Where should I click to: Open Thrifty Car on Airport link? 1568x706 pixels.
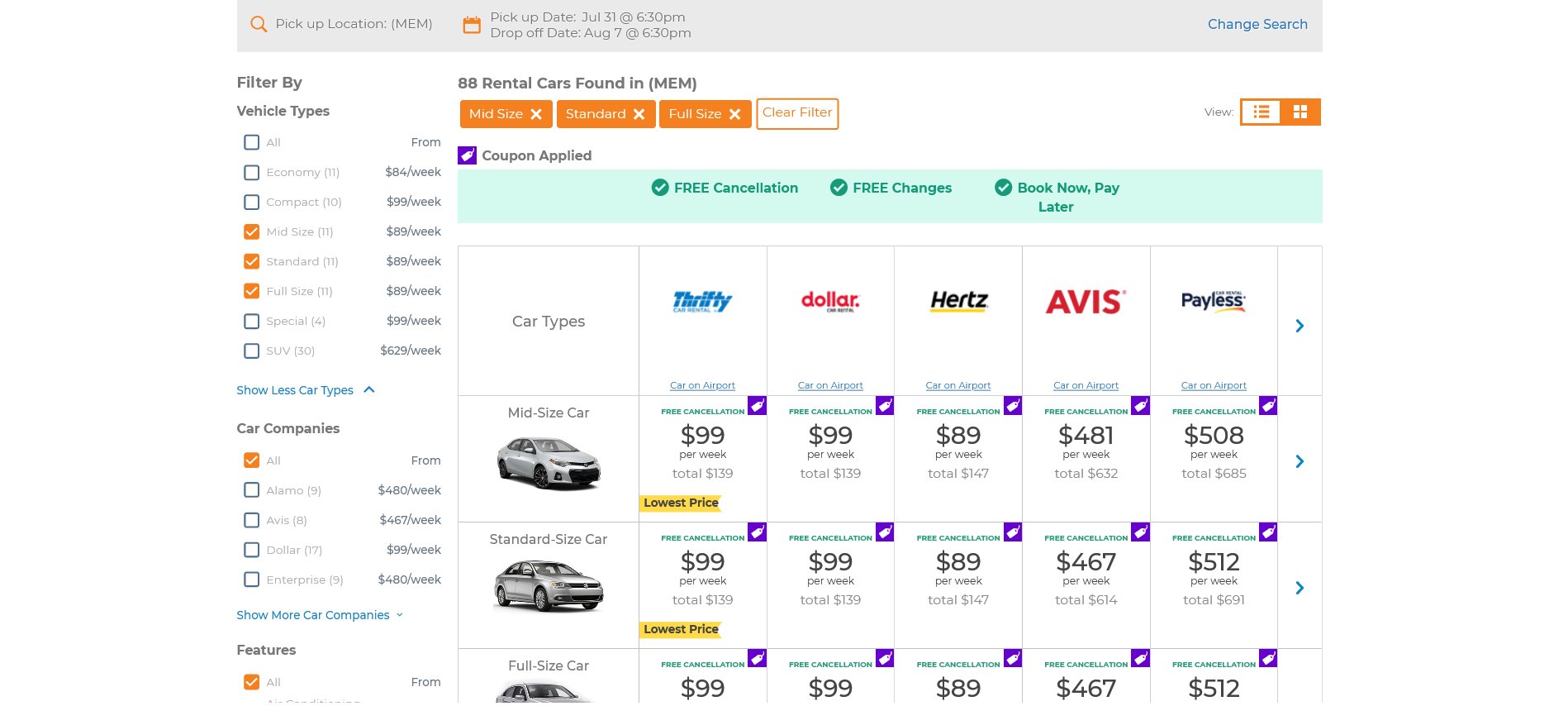coord(702,385)
